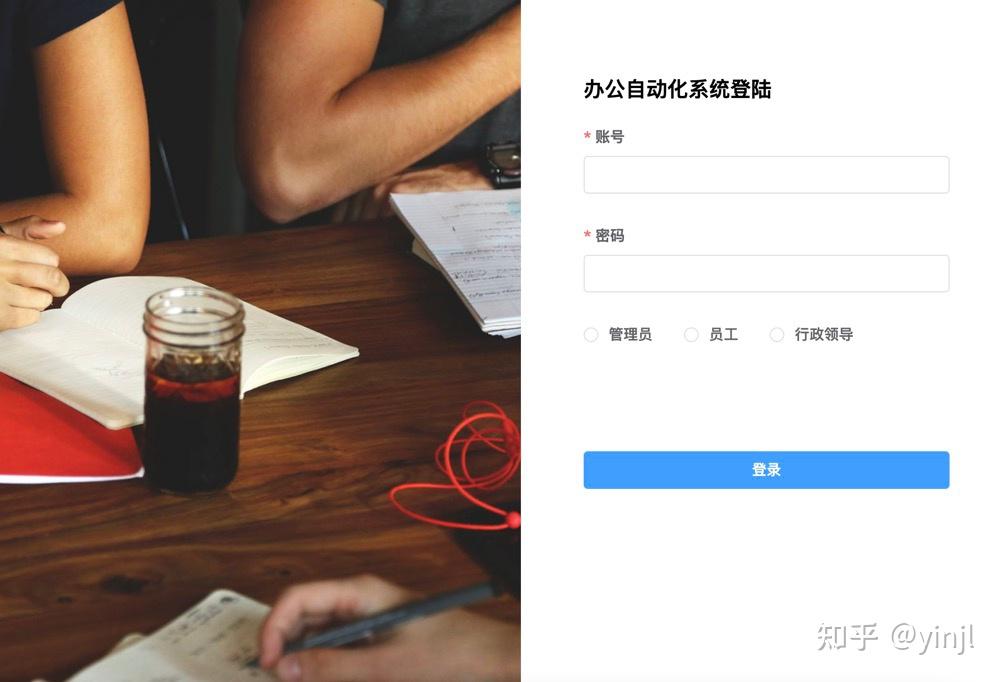Click the red asterisk beside 密码

587,235
